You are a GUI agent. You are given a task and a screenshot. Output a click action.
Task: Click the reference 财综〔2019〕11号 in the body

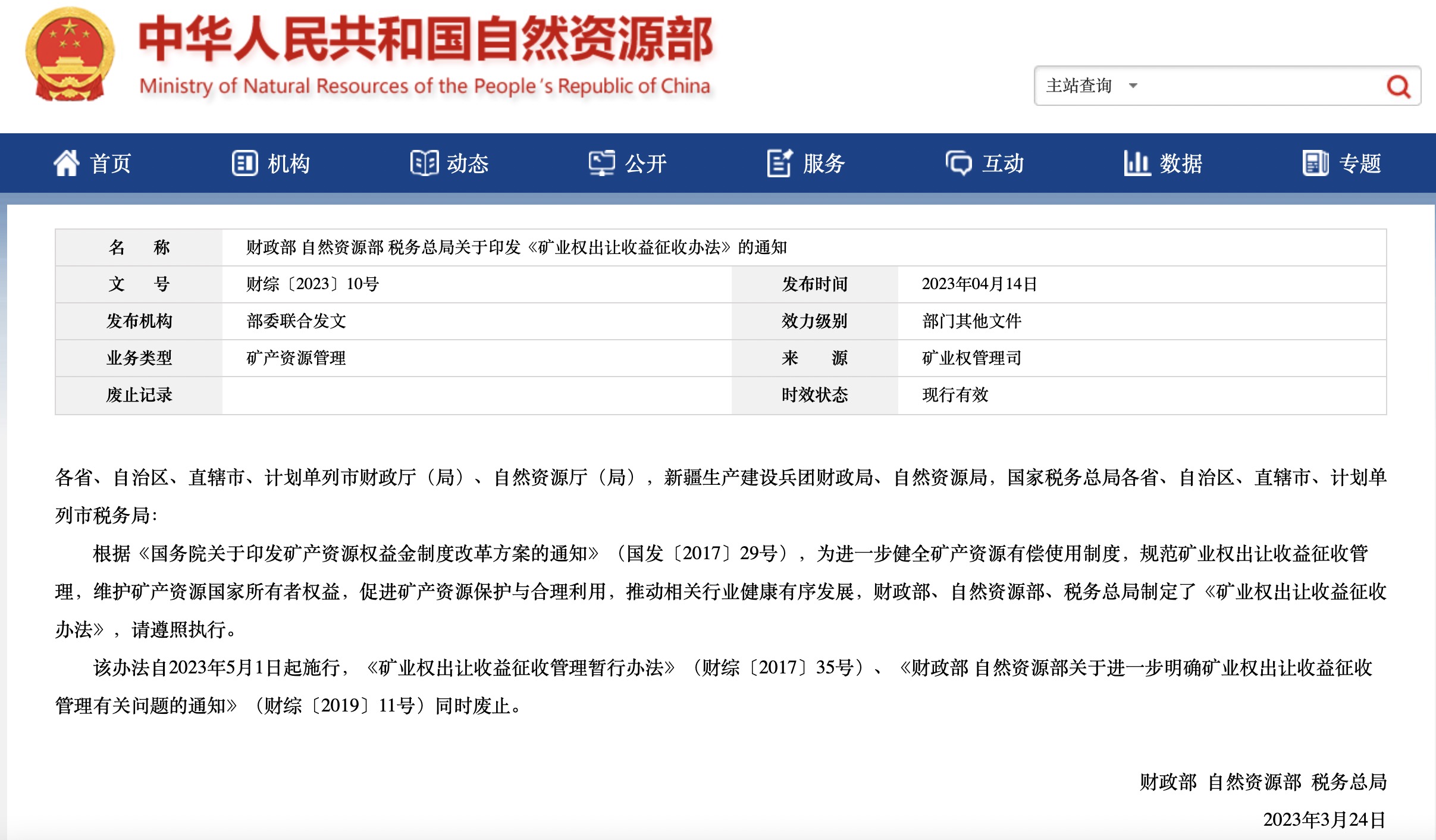pyautogui.click(x=340, y=706)
